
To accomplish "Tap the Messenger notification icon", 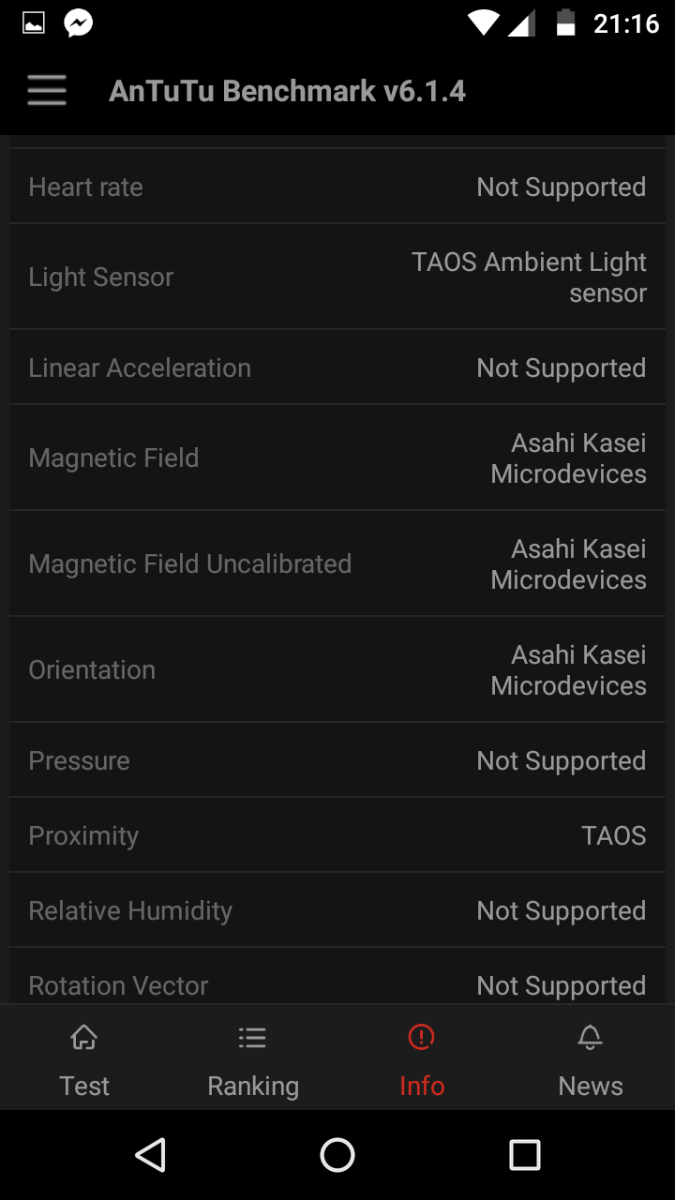I will click(x=79, y=23).
